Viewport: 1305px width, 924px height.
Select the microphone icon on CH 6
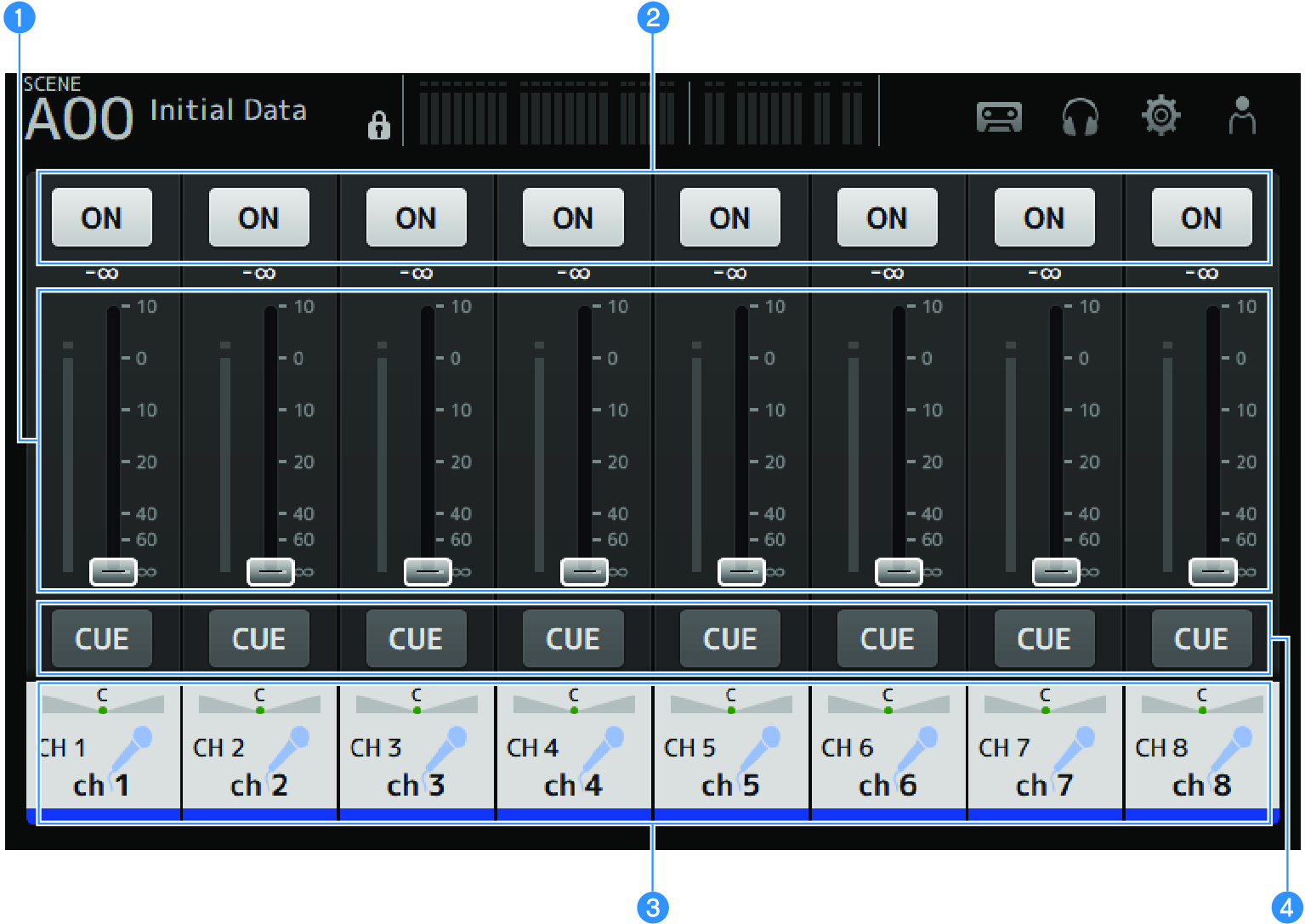tap(916, 751)
